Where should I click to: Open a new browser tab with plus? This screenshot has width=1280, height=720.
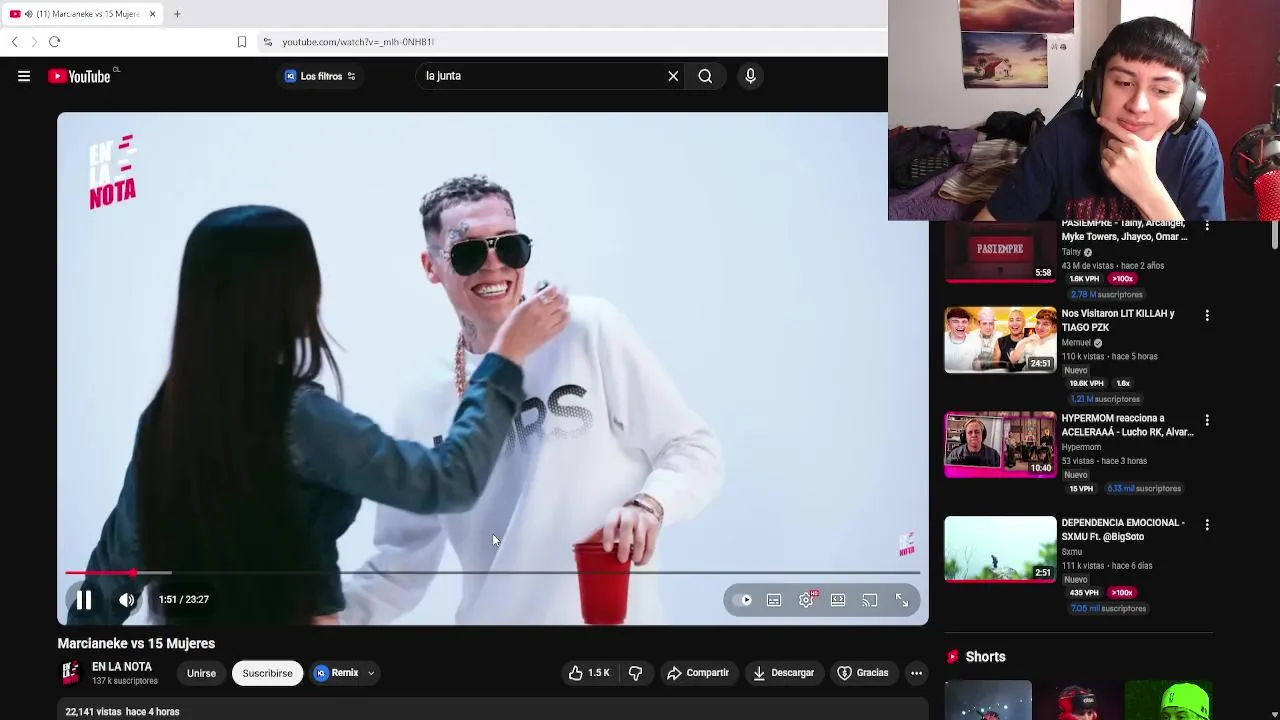[177, 14]
